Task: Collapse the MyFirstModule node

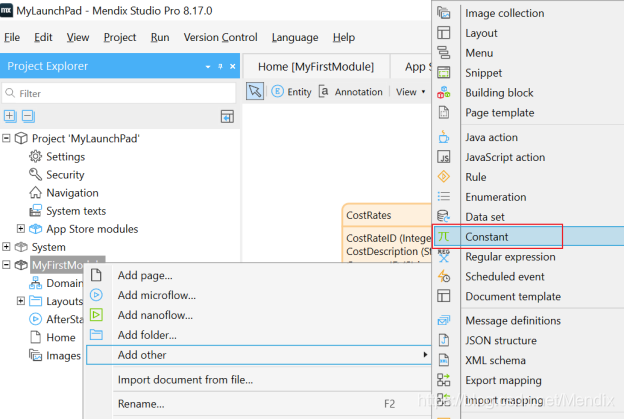Action: pyautogui.click(x=6, y=265)
